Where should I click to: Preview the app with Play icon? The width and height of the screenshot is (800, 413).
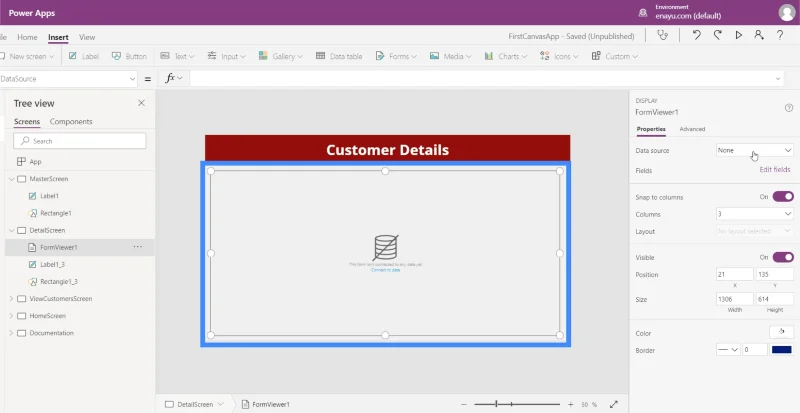[738, 35]
